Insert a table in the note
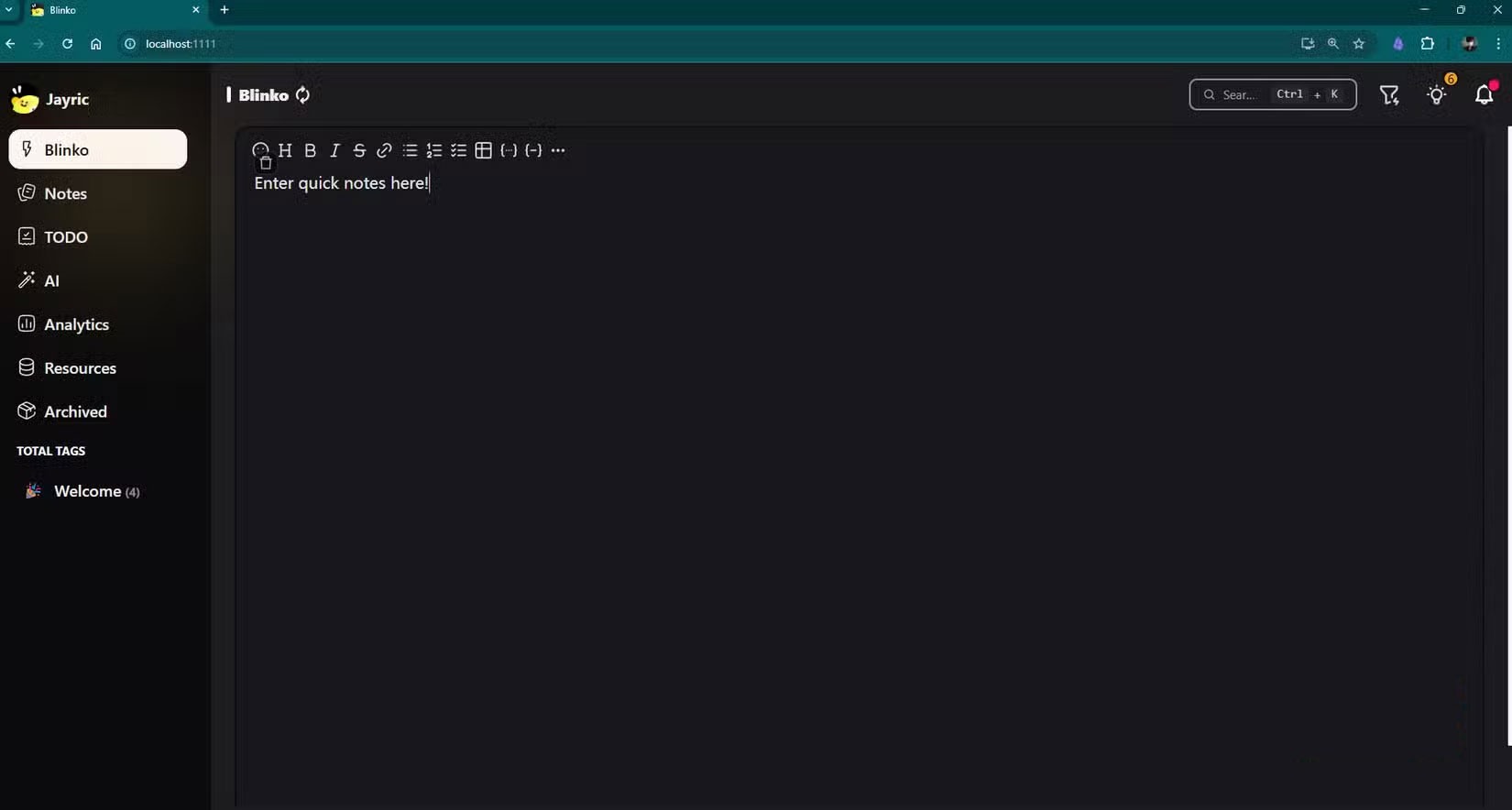 [x=484, y=150]
